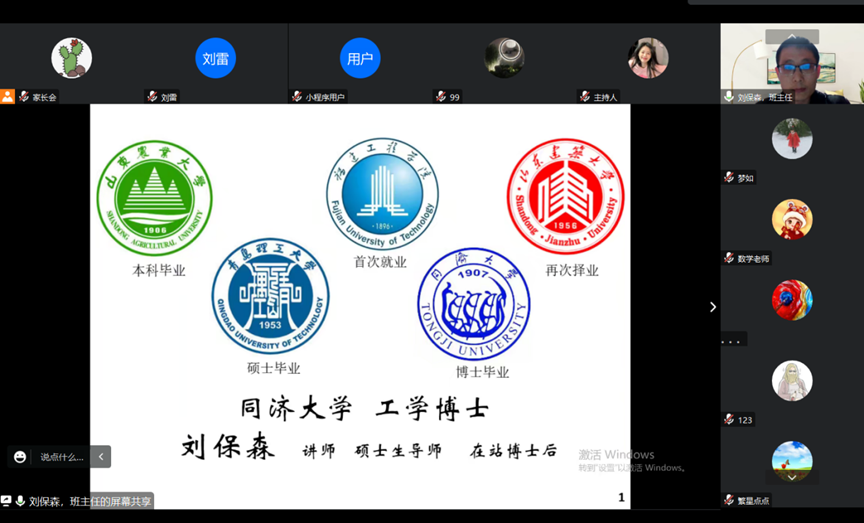Click the Tongji University logo
The height and width of the screenshot is (523, 864).
(474, 305)
